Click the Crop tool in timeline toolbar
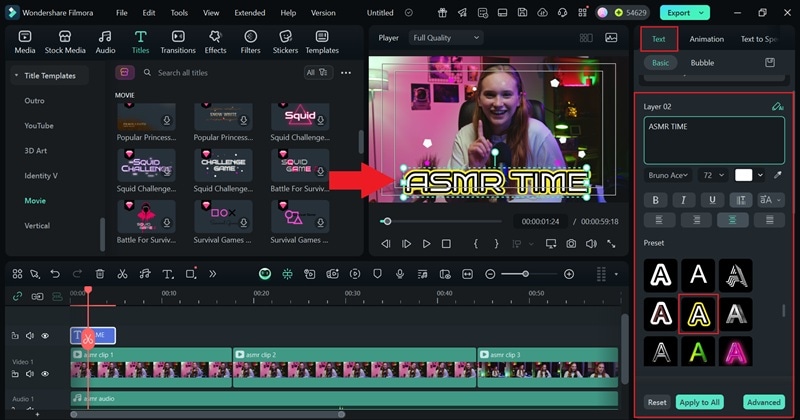This screenshot has height=420, width=800. (191, 274)
